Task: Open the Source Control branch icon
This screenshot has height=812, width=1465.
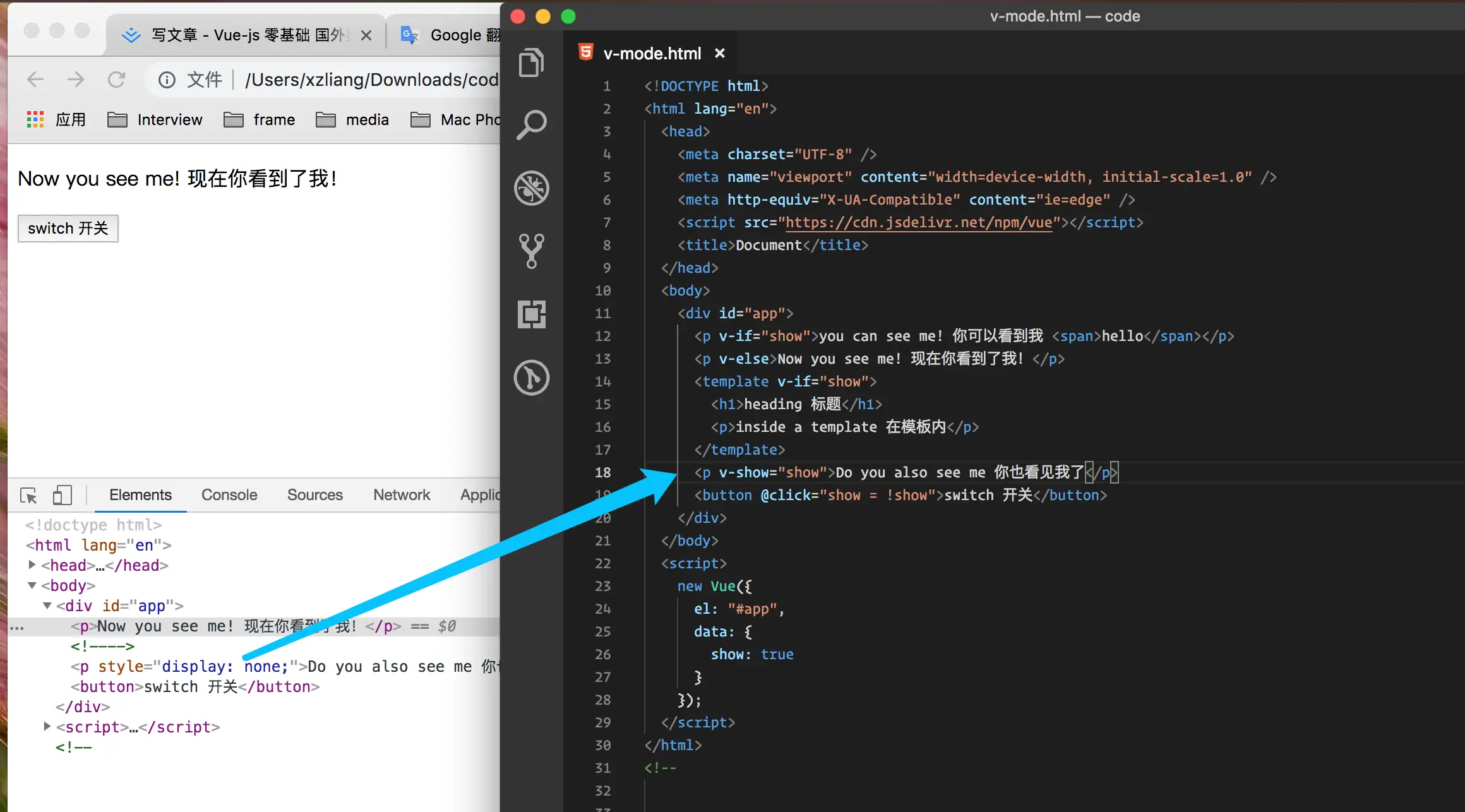Action: pyautogui.click(x=531, y=251)
